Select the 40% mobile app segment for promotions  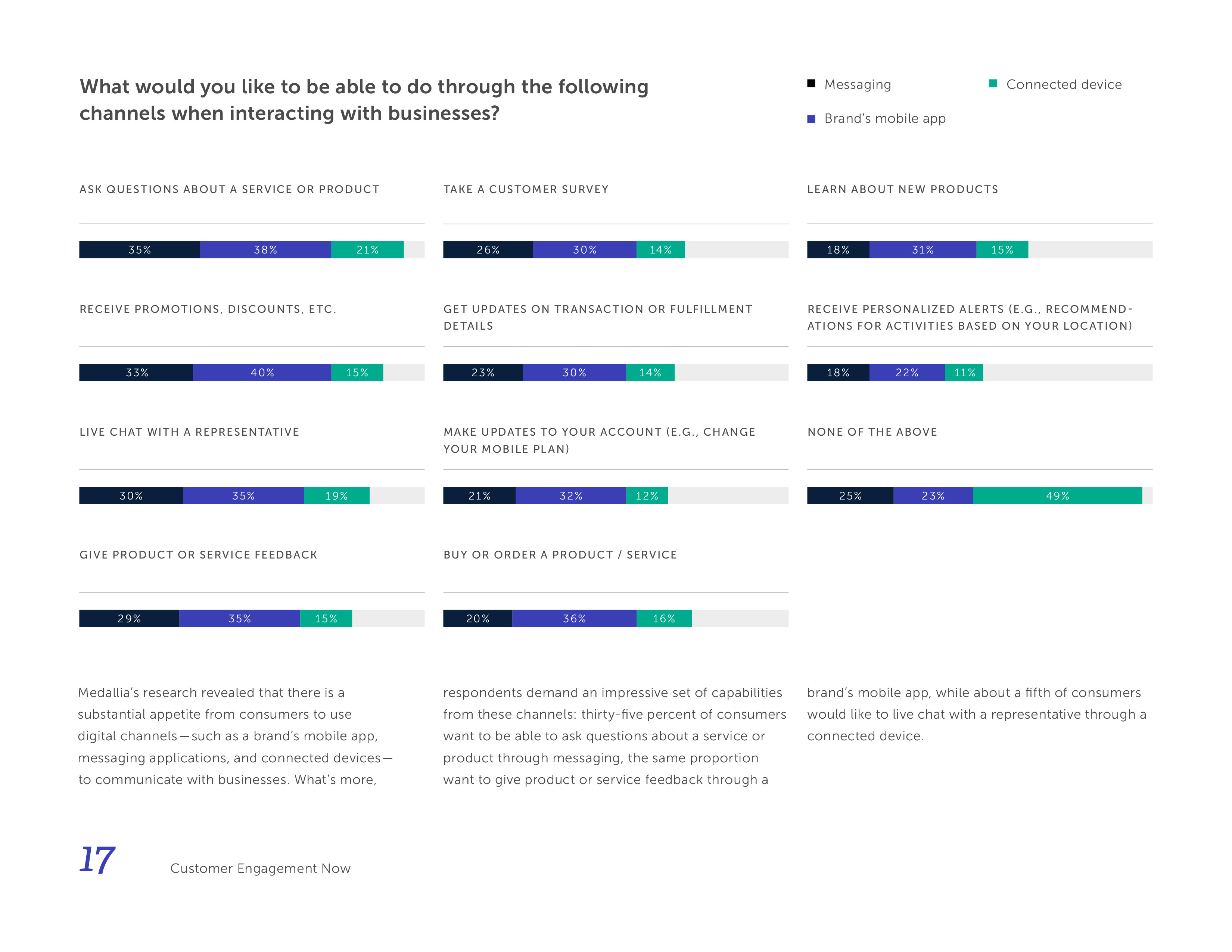262,373
